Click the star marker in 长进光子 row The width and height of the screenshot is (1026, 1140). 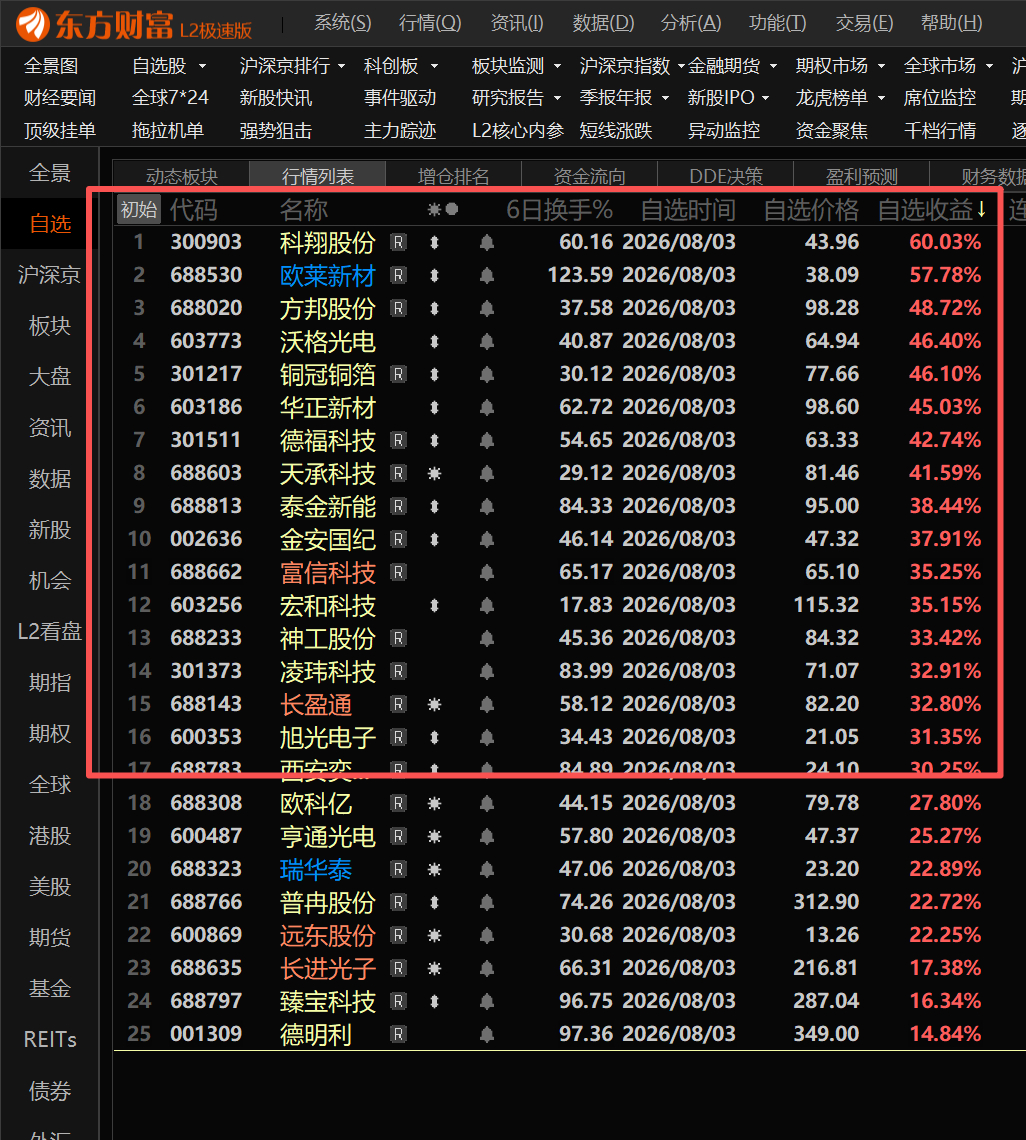click(434, 968)
